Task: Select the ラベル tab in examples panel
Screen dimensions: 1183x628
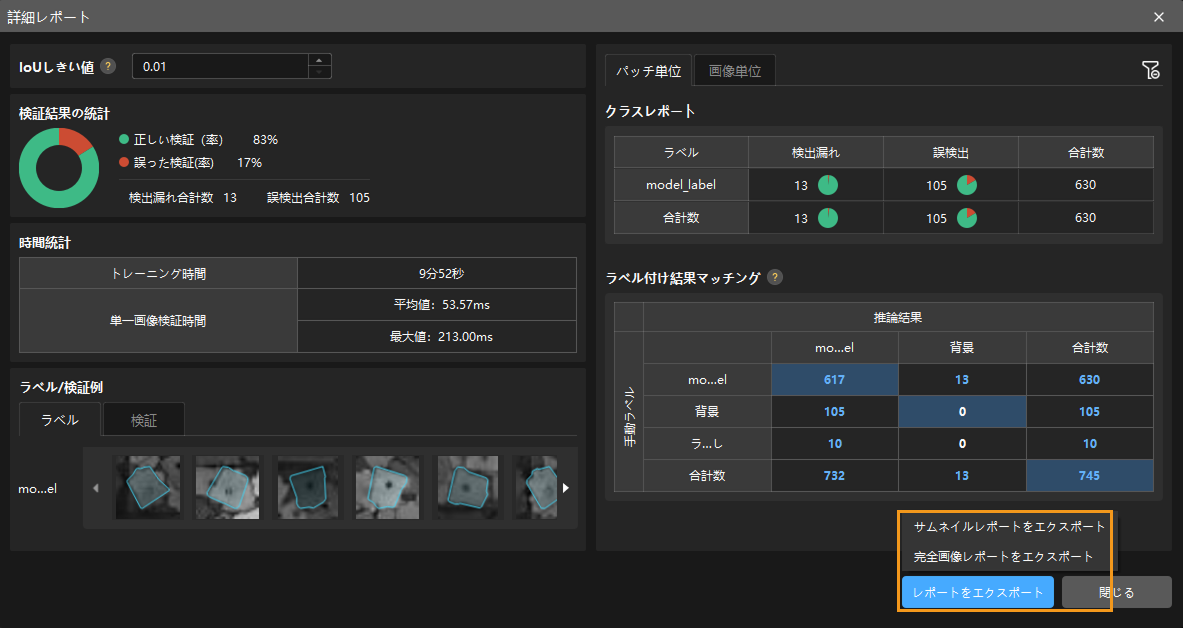Action: coord(60,420)
